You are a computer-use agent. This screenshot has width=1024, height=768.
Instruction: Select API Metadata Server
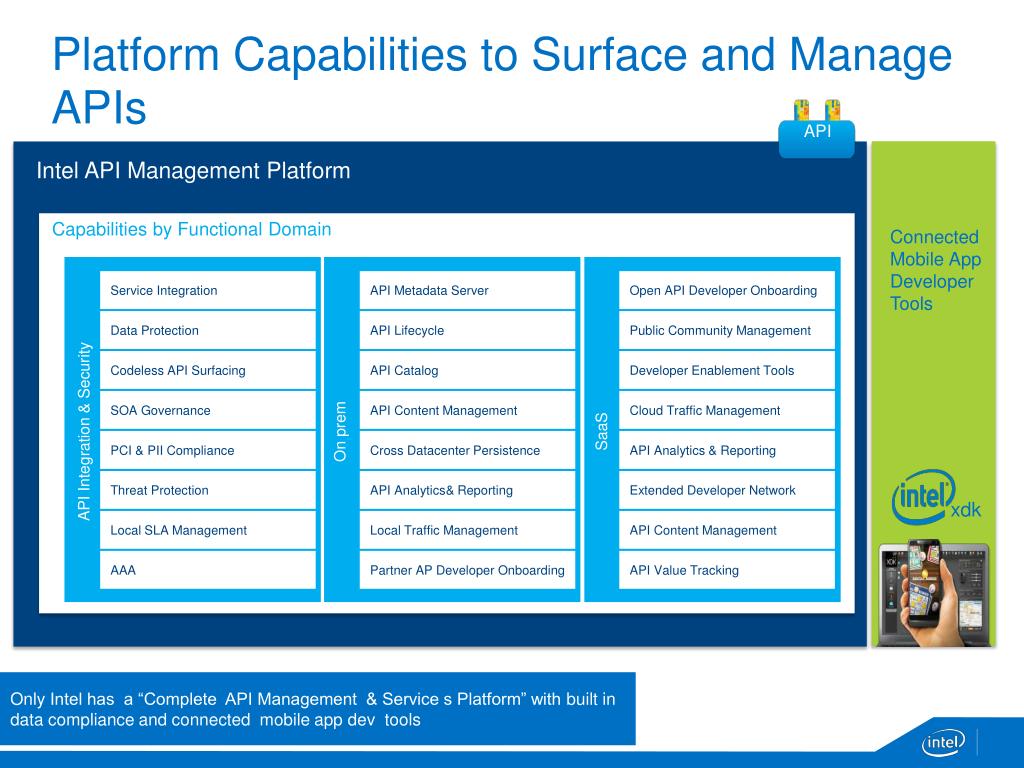pos(467,291)
